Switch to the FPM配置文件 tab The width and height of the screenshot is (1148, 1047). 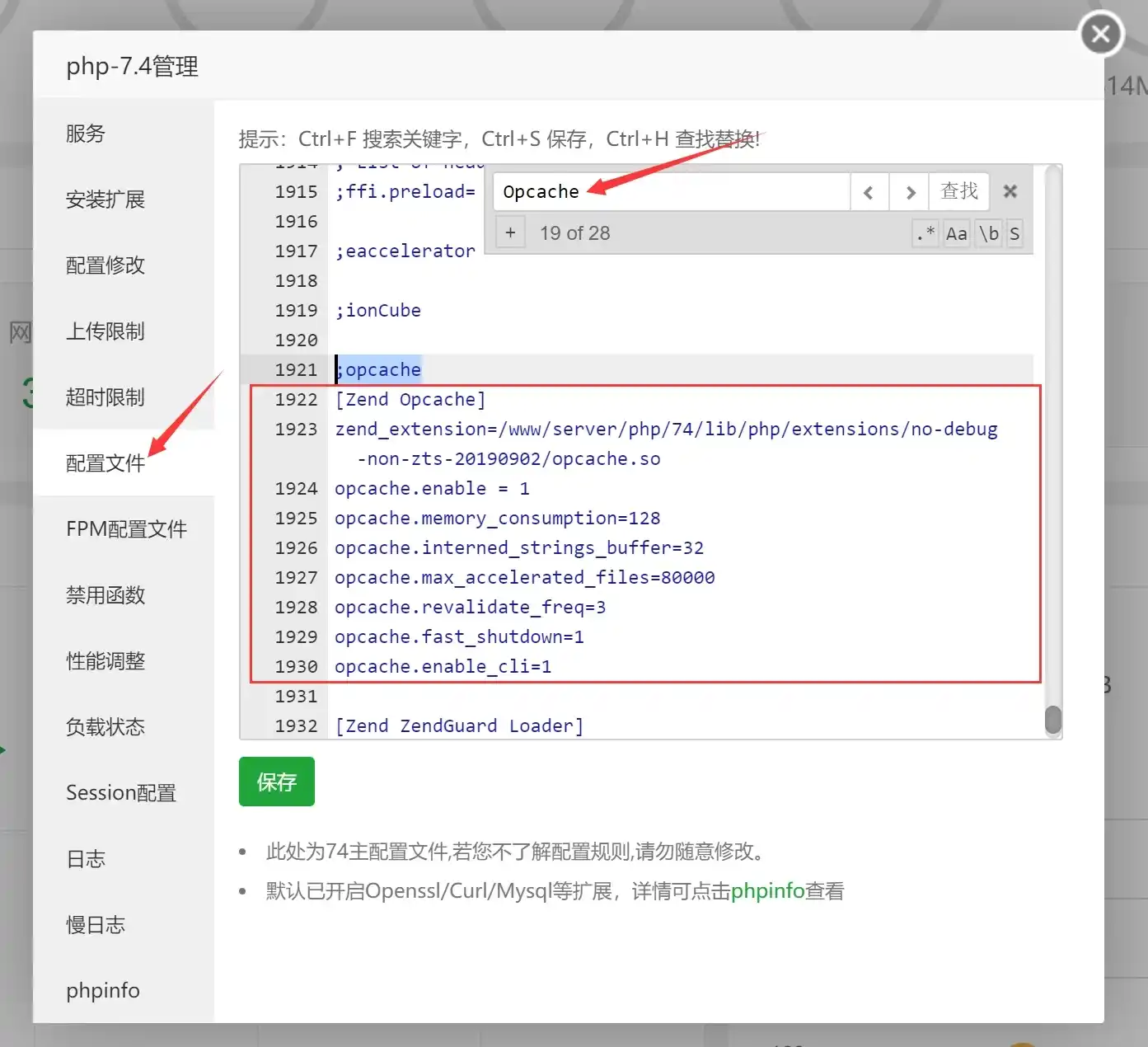[x=127, y=528]
